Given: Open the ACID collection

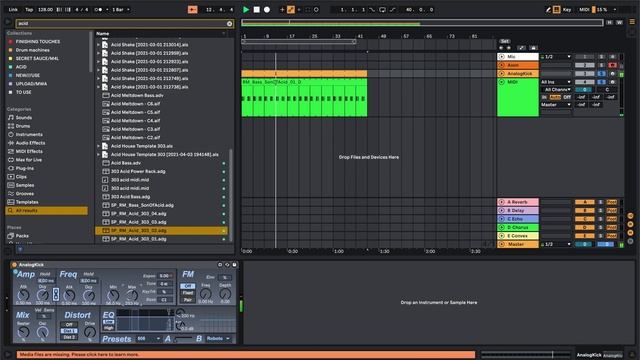Looking at the screenshot, I should pyautogui.click(x=21, y=67).
